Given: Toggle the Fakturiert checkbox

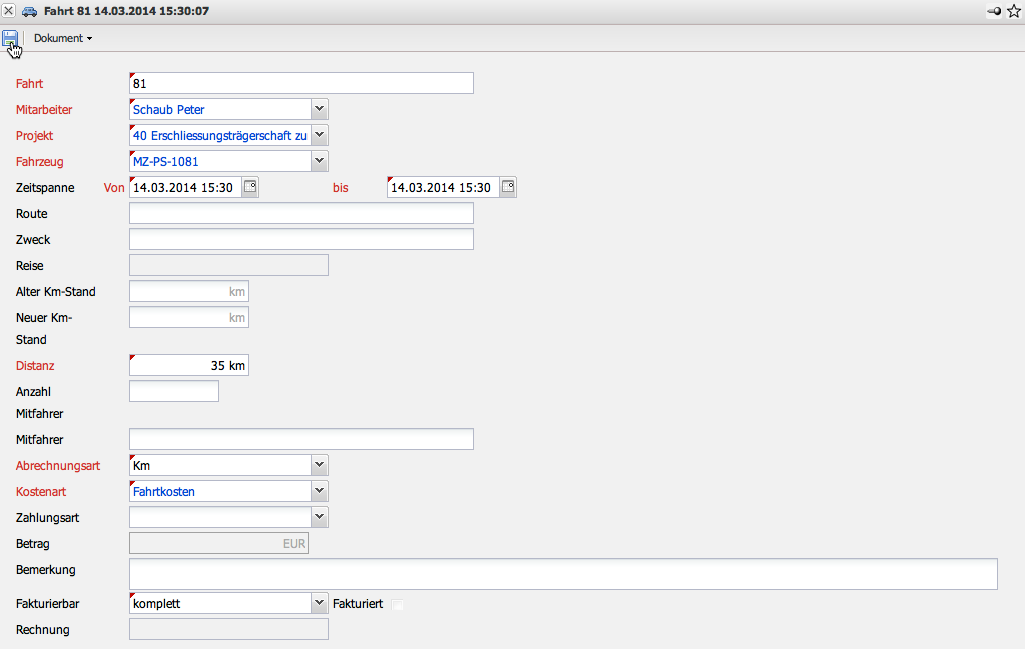Looking at the screenshot, I should (x=398, y=604).
